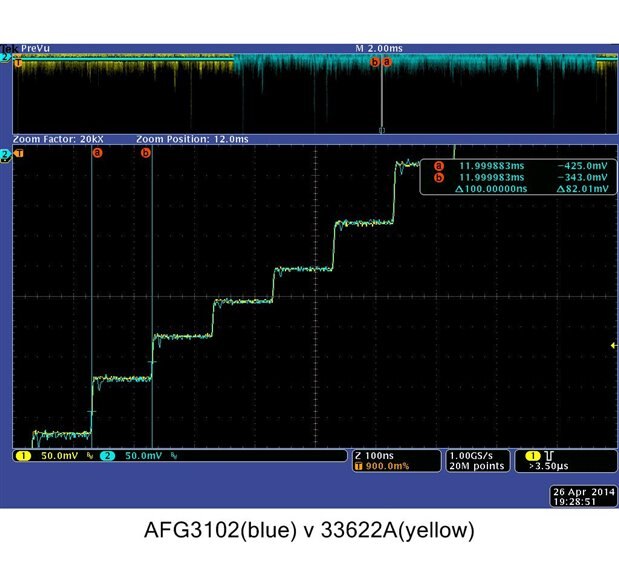Click delta voltage 82.01mV readout
This screenshot has height=581, width=619.
pyautogui.click(x=583, y=189)
